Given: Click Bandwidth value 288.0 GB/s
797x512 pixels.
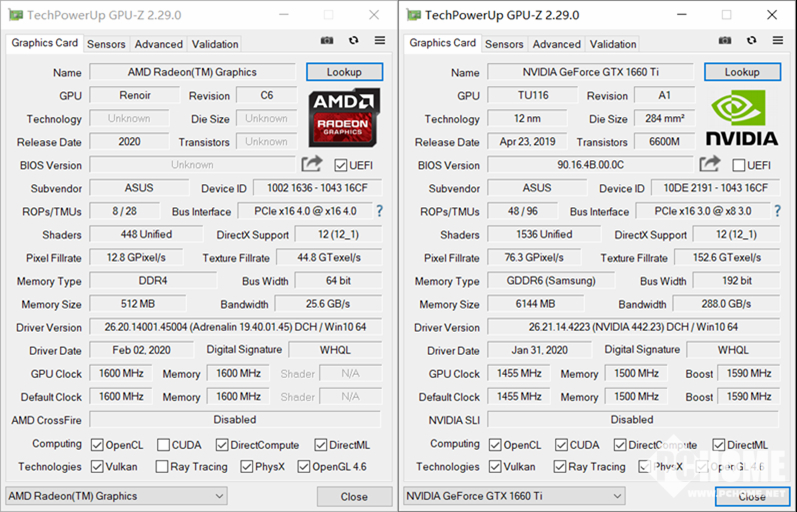Looking at the screenshot, I should (x=726, y=304).
